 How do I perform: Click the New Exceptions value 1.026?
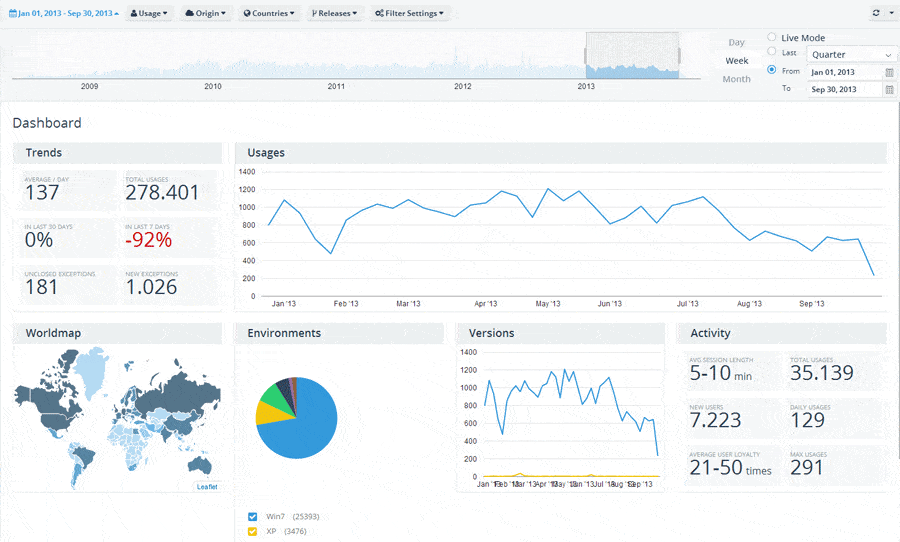pos(152,287)
